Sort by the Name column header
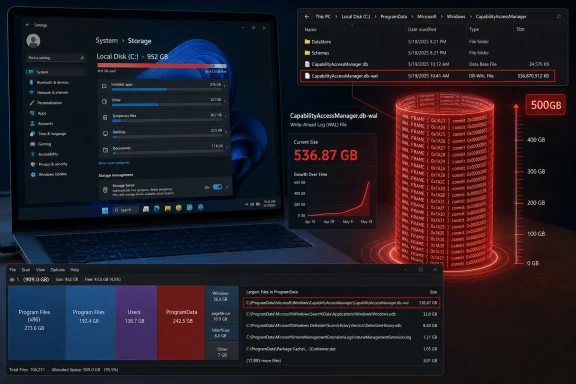This screenshot has height=384, width=576. click(x=310, y=29)
